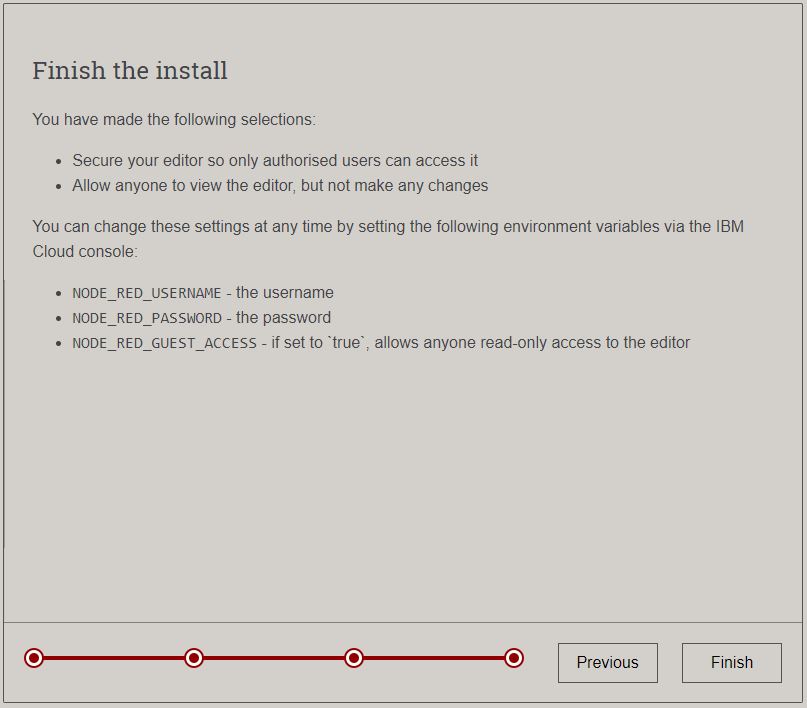
Task: Click the "Secure your editor" selection item
Action: coord(275,160)
